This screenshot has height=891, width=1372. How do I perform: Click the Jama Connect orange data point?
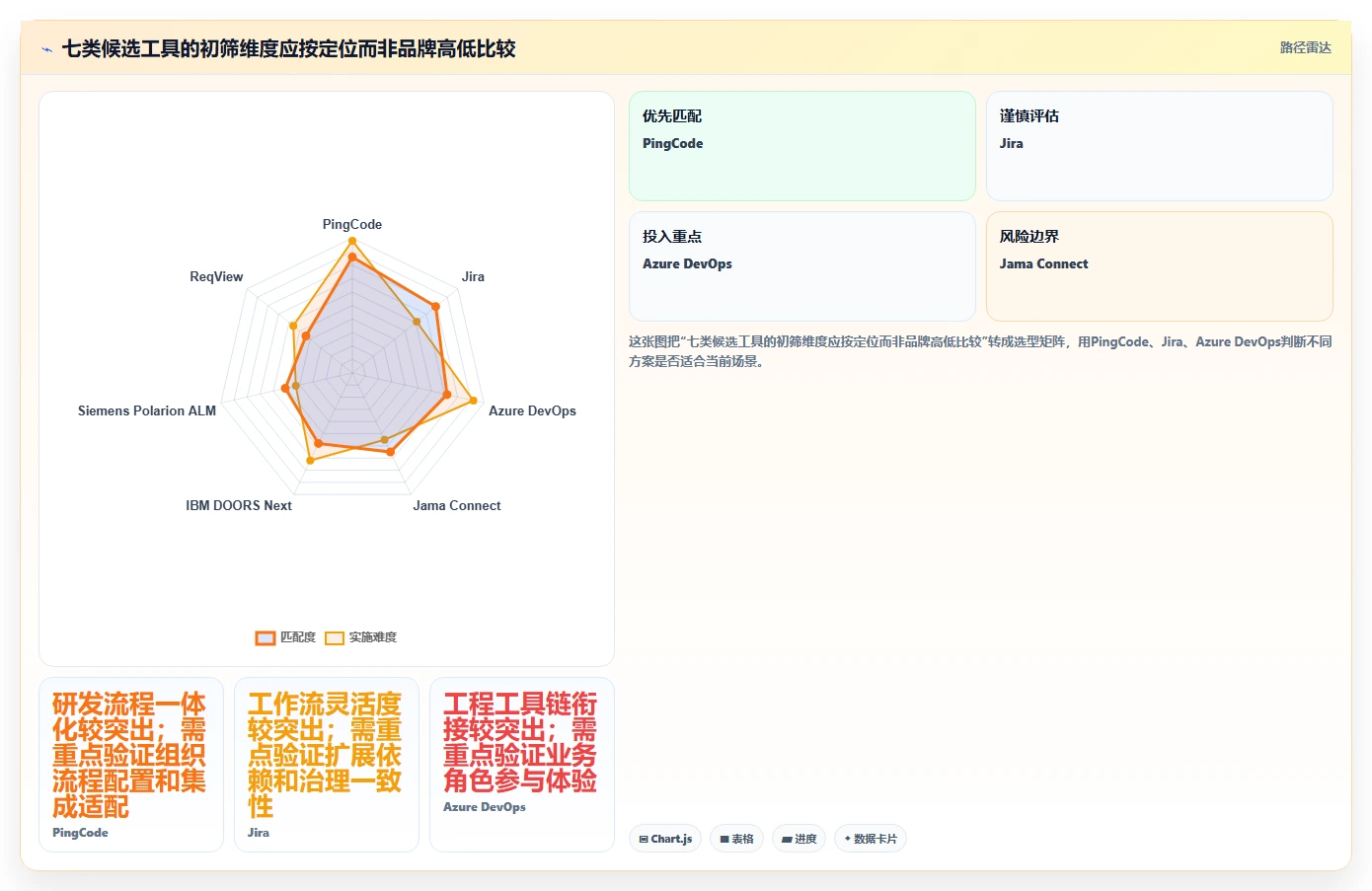pyautogui.click(x=390, y=452)
